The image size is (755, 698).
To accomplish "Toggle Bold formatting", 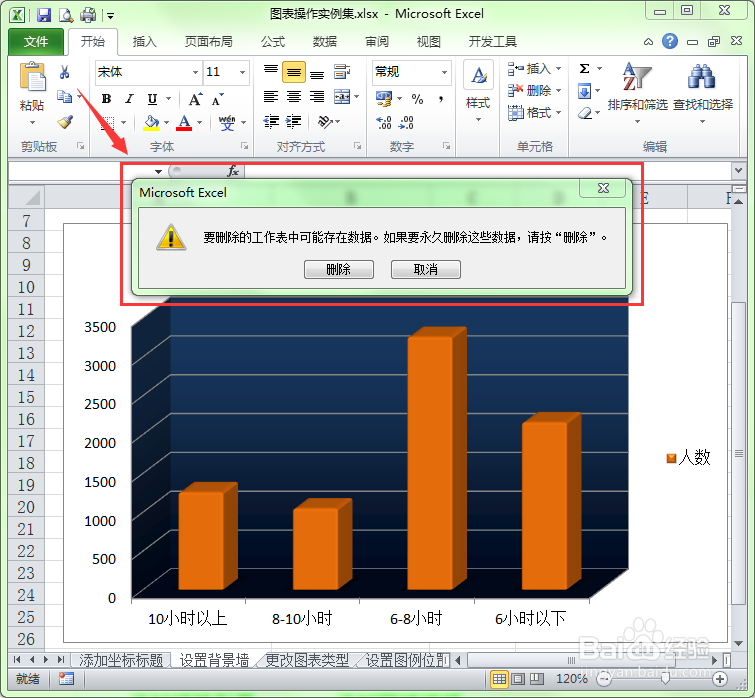I will coord(106,99).
